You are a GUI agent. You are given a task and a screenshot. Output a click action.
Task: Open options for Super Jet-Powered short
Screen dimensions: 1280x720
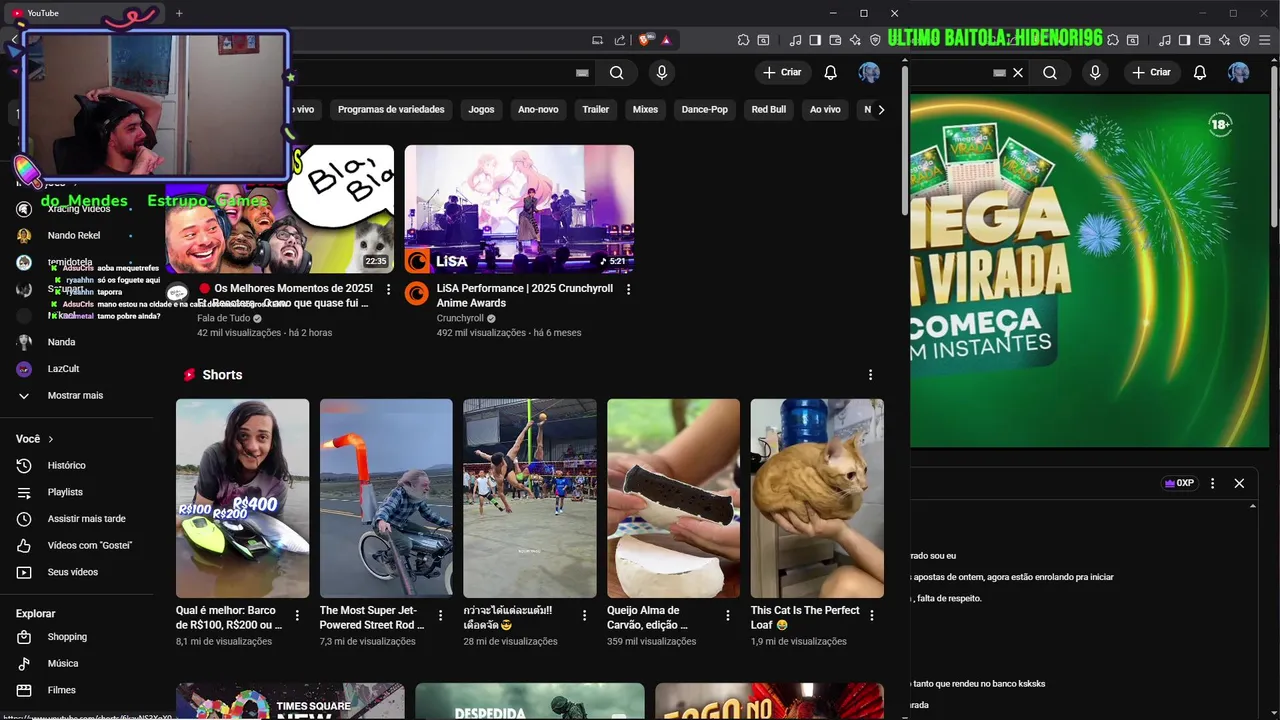pyautogui.click(x=440, y=616)
